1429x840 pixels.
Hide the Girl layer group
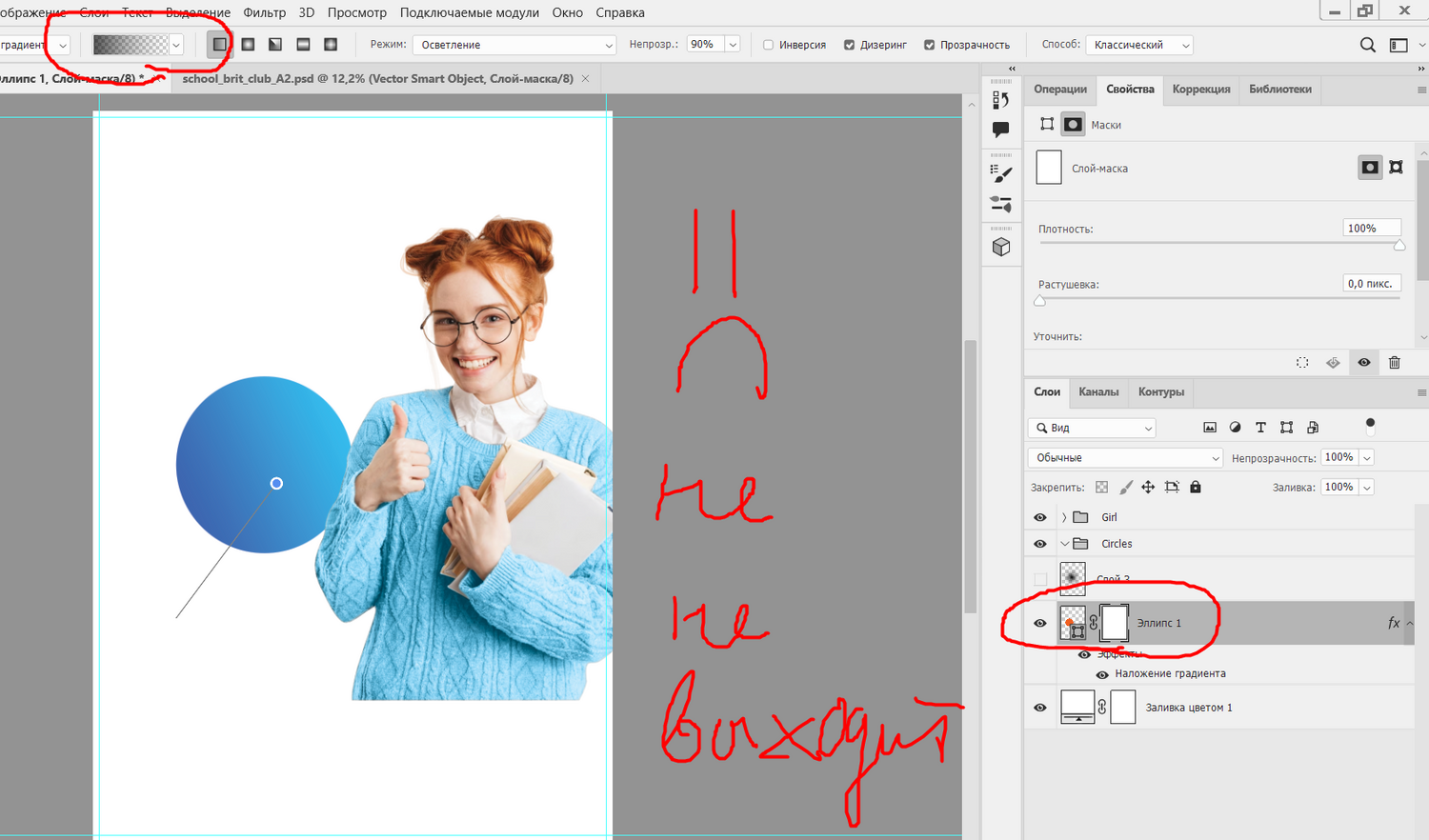1040,517
